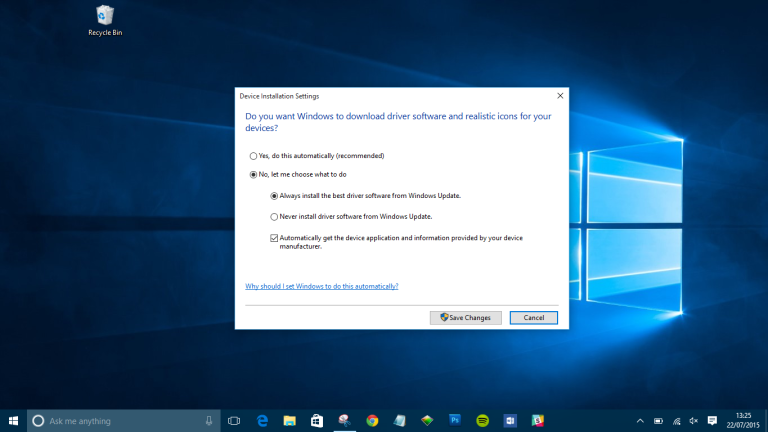Close the Device Installation Settings dialog
The height and width of the screenshot is (432, 768).
pyautogui.click(x=560, y=96)
